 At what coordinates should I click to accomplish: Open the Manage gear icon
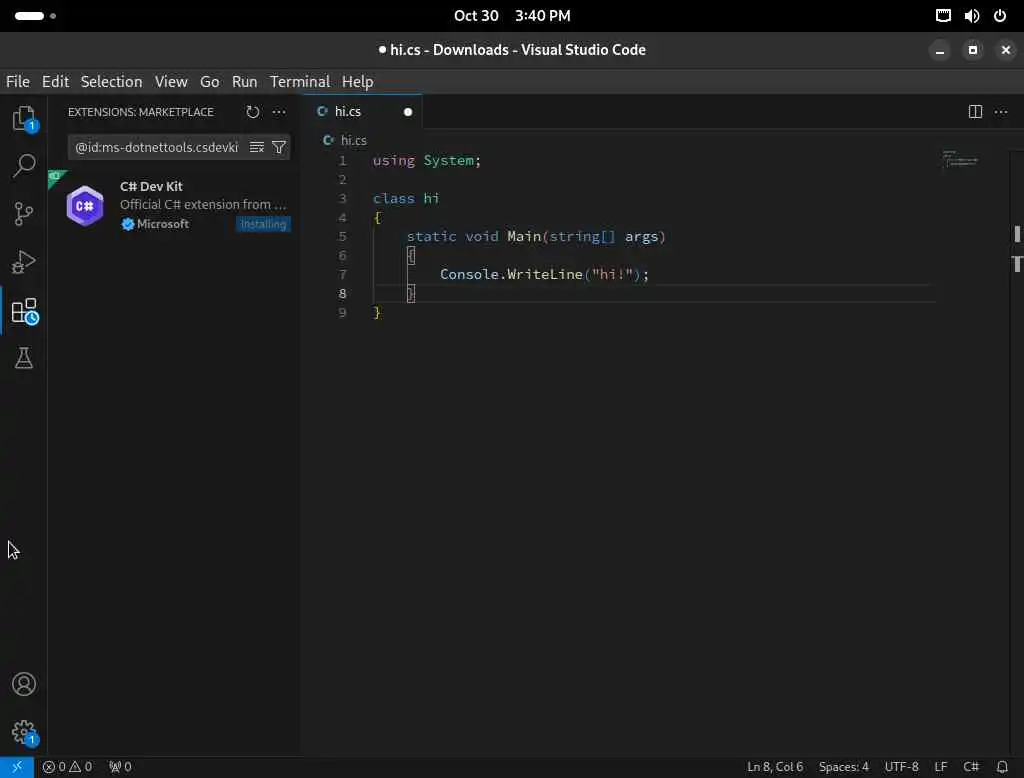pyautogui.click(x=24, y=732)
